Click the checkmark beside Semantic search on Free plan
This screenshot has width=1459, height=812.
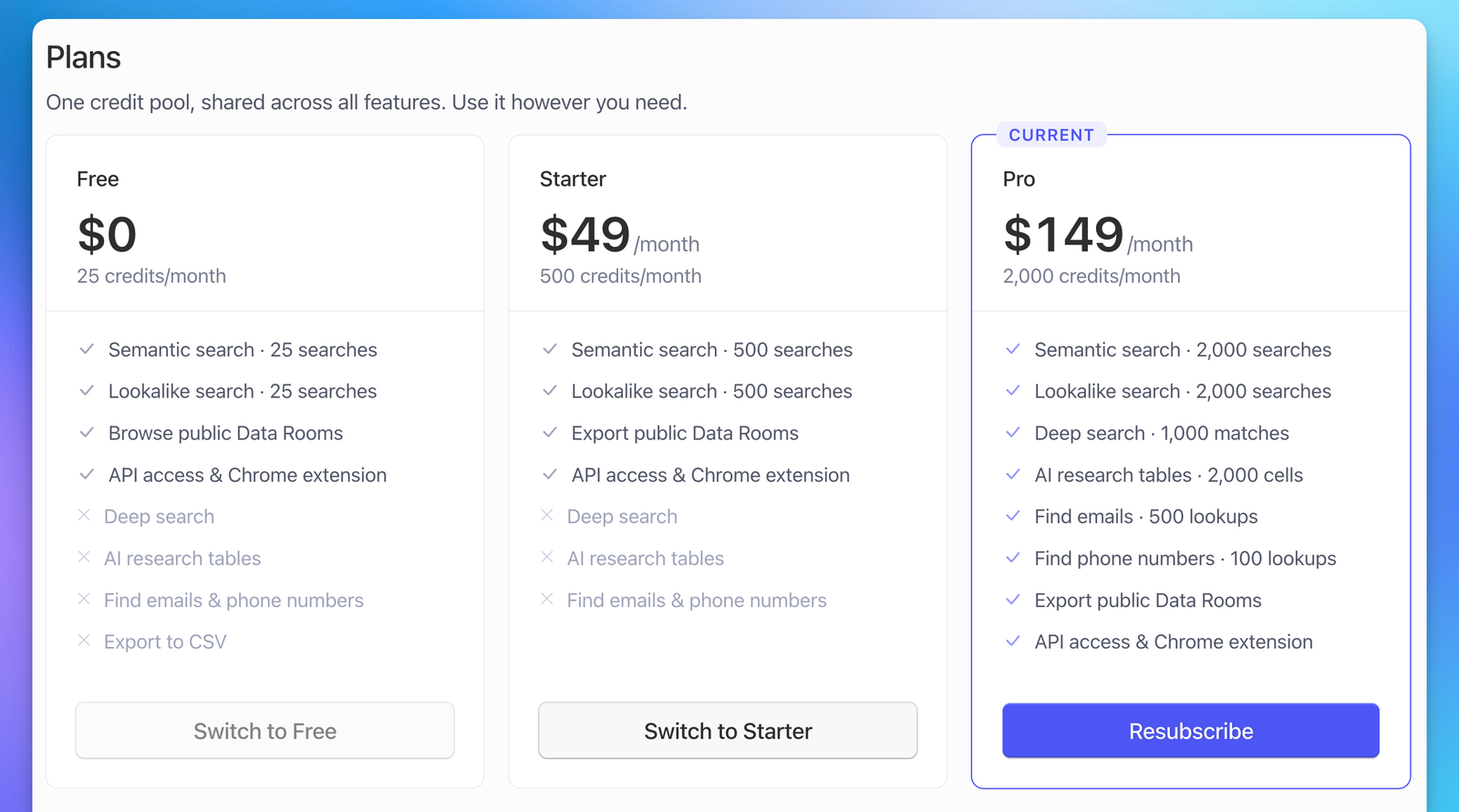tap(87, 349)
